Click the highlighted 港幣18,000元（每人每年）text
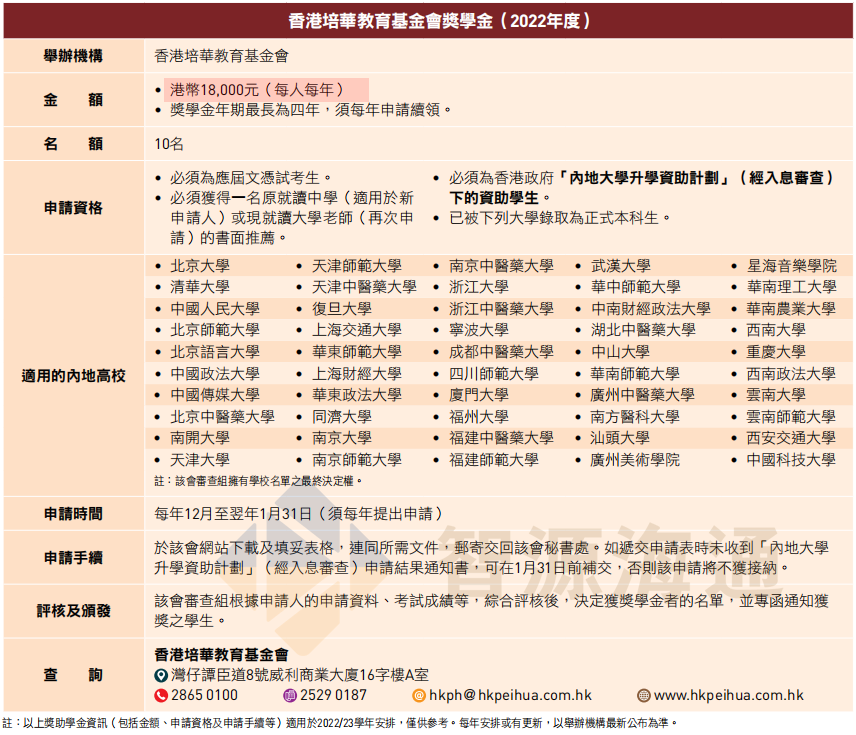The width and height of the screenshot is (856, 735). [x=258, y=90]
